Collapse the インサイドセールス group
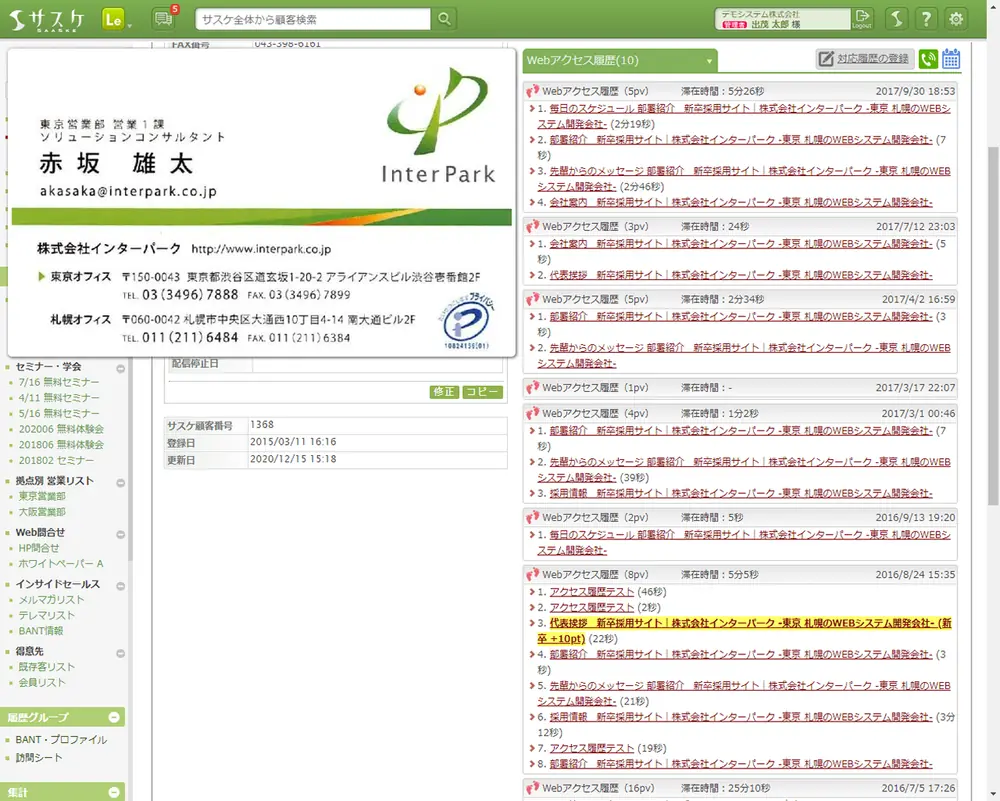 pyautogui.click(x=120, y=584)
